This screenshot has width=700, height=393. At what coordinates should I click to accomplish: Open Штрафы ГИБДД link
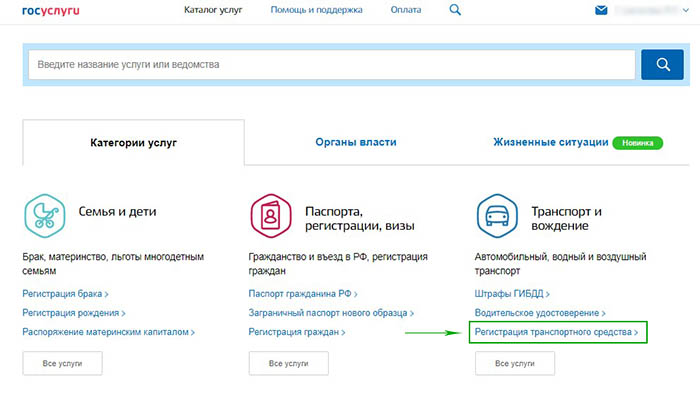512,294
